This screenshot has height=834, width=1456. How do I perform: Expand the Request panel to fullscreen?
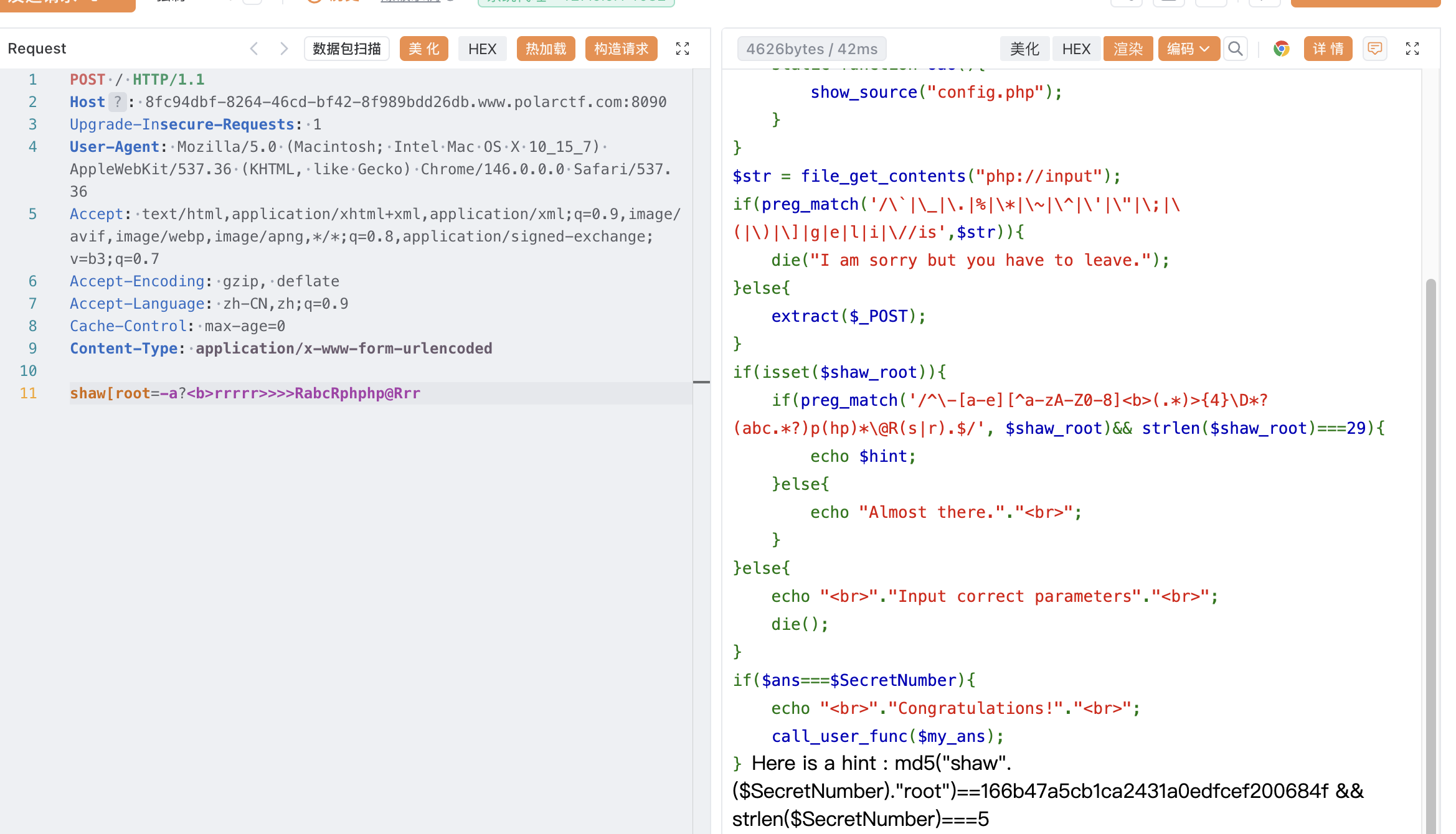[683, 49]
